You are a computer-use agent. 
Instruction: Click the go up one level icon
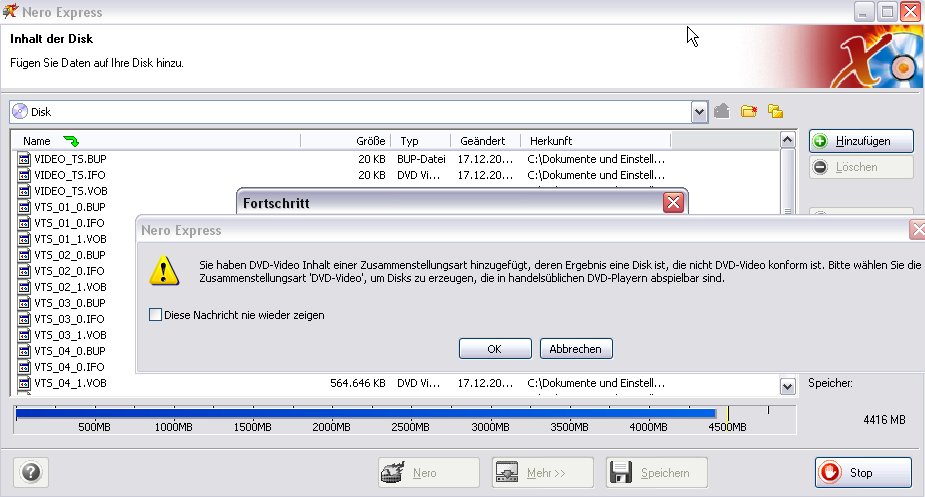pyautogui.click(x=722, y=111)
